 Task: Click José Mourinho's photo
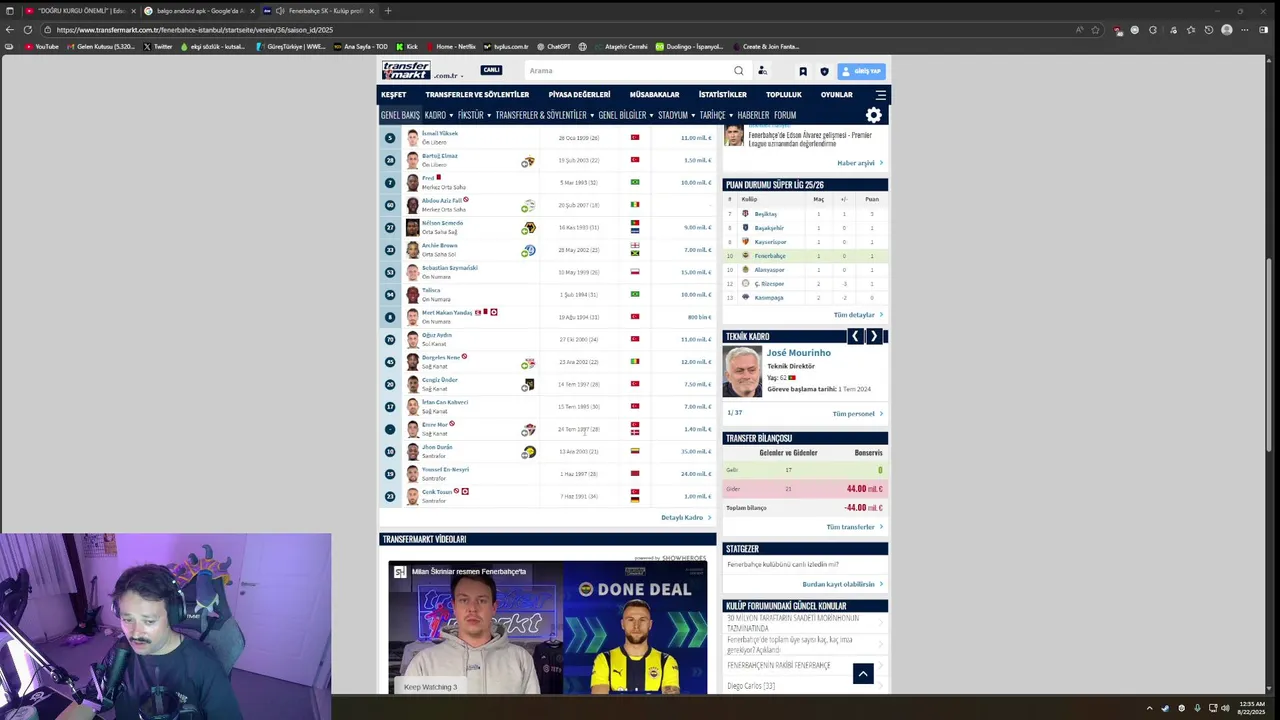coord(743,372)
